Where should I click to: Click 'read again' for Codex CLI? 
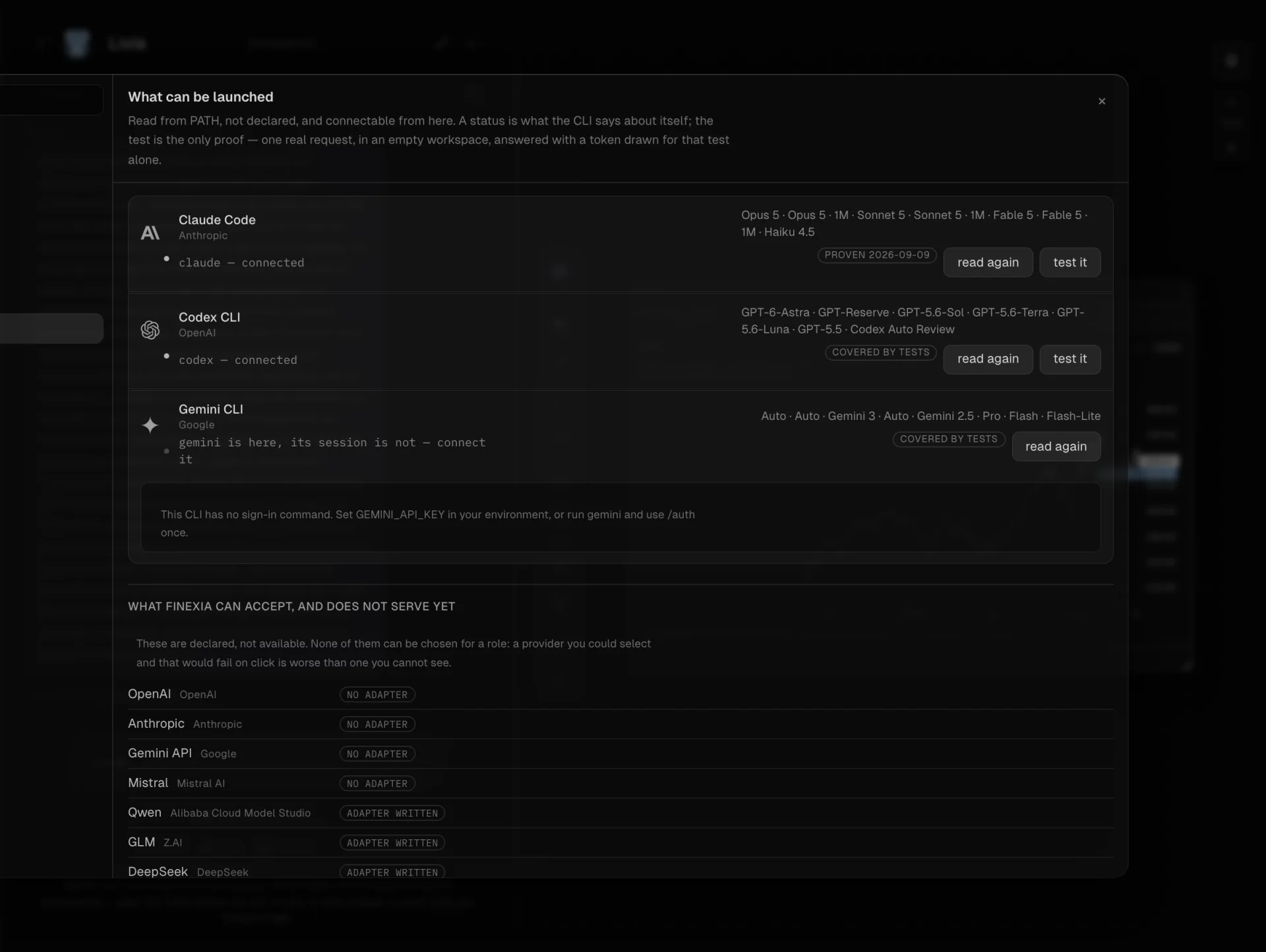click(x=988, y=359)
